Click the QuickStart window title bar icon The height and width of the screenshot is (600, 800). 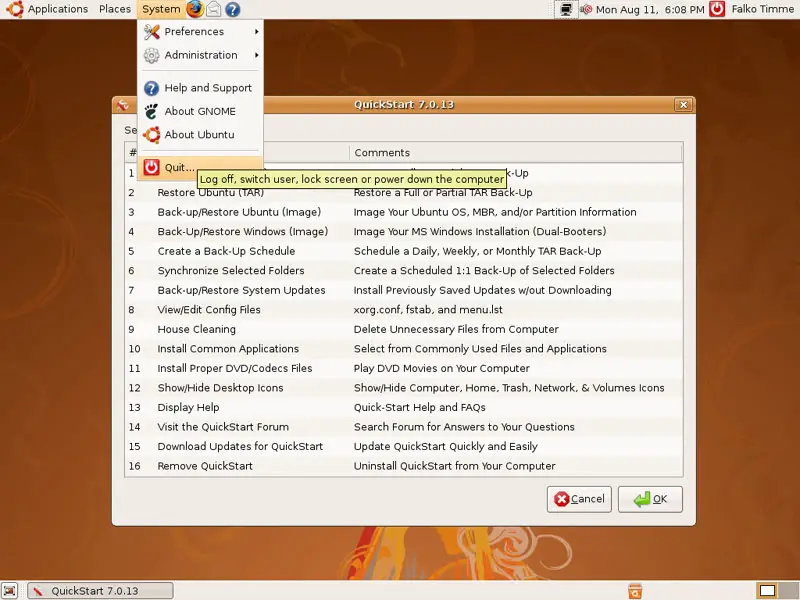122,105
